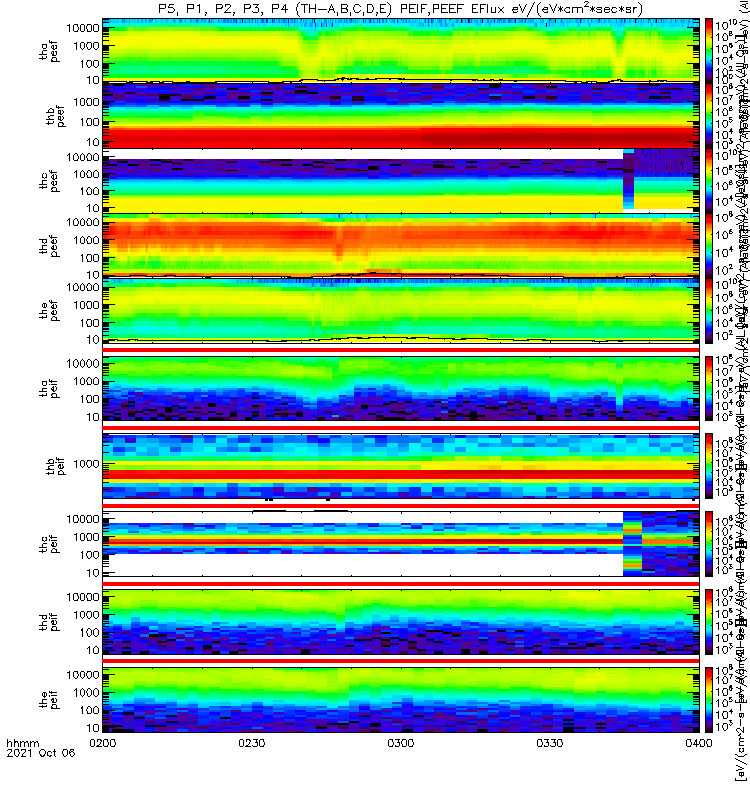The width and height of the screenshot is (750, 800).
Task: Select the 'tha peif' panel label
Action: tap(49, 388)
